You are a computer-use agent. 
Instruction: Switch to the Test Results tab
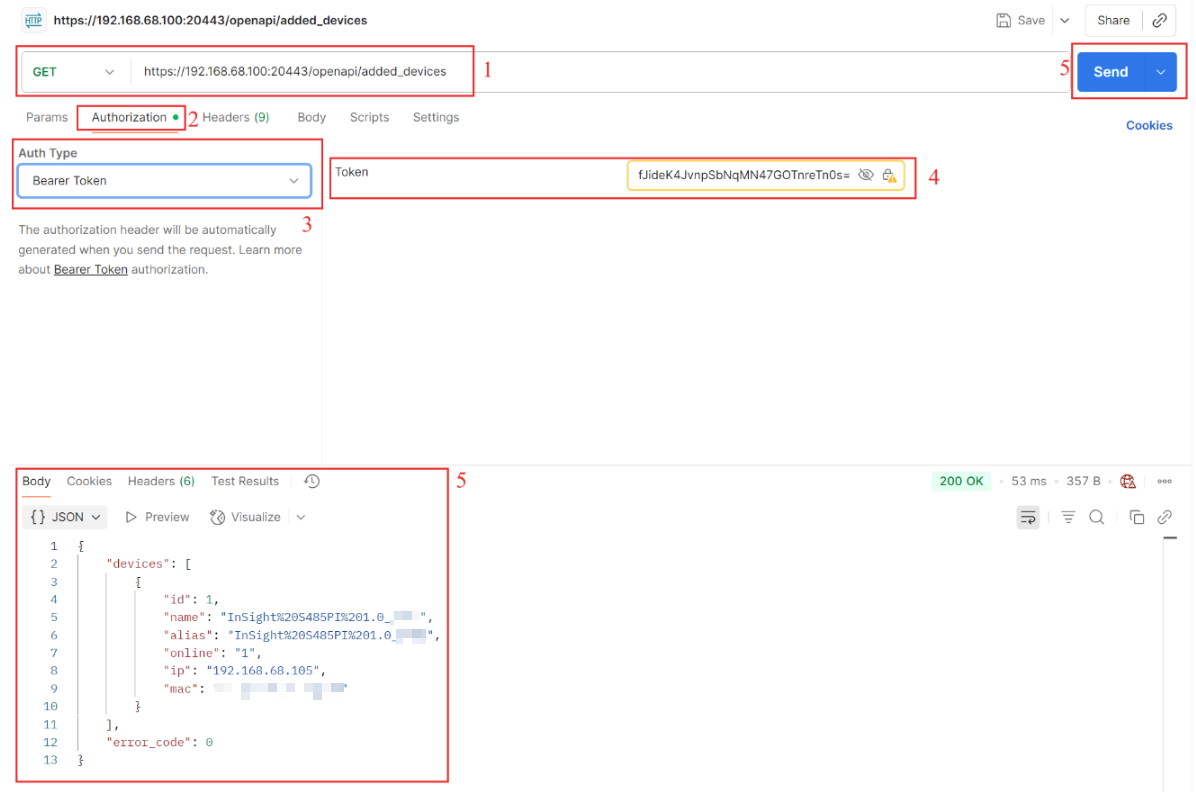point(245,481)
